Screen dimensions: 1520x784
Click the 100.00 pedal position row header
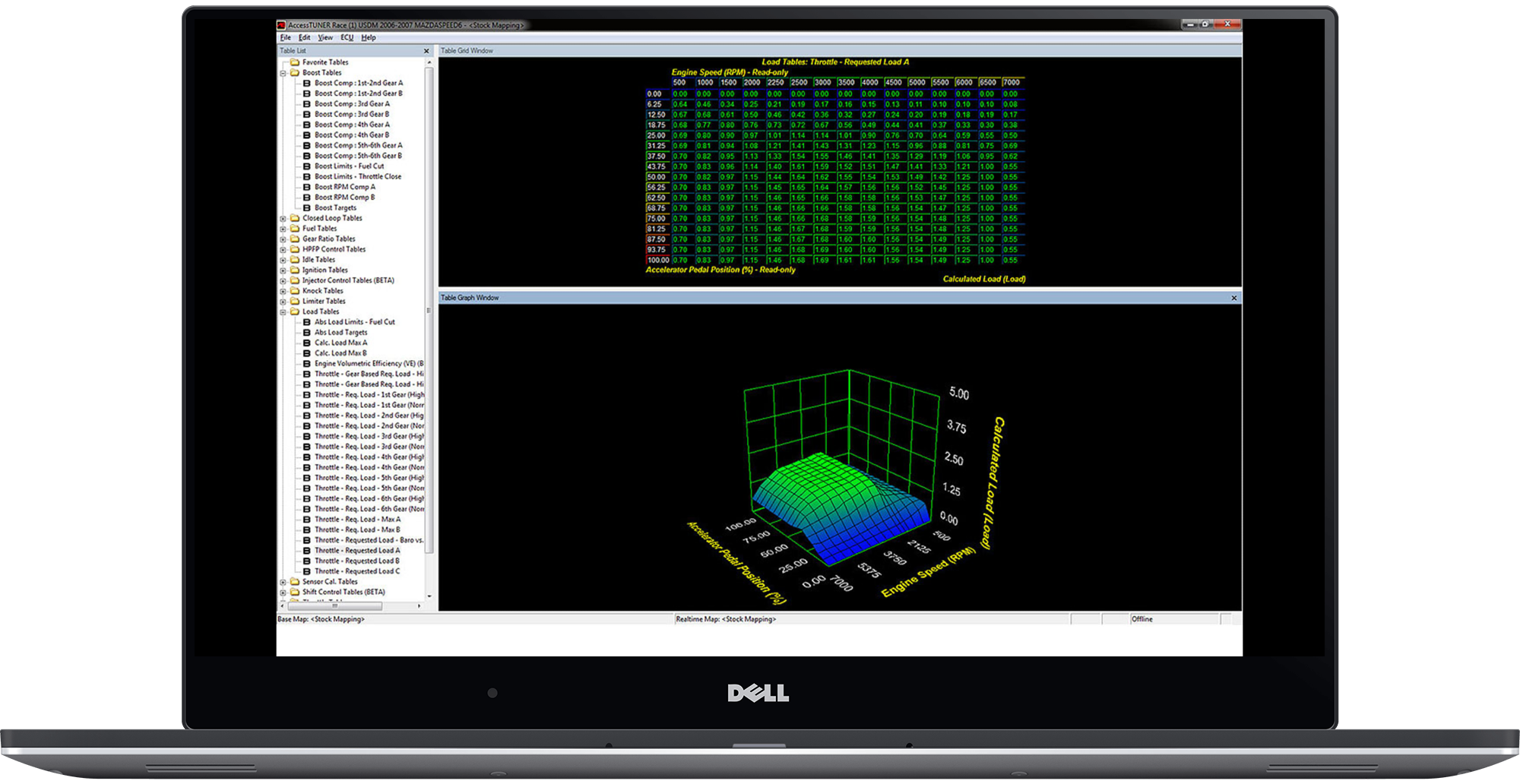657,260
